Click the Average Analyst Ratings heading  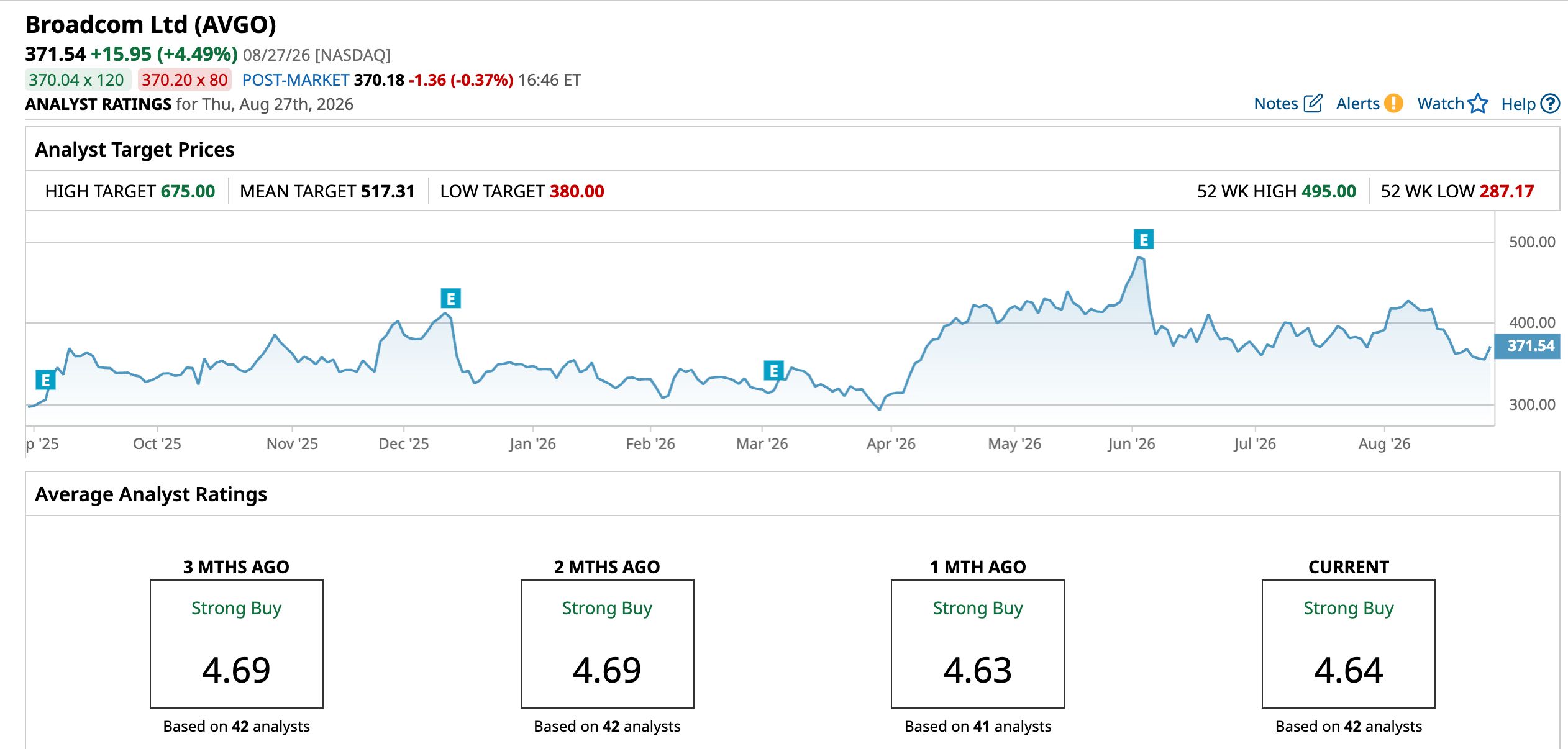click(x=151, y=494)
